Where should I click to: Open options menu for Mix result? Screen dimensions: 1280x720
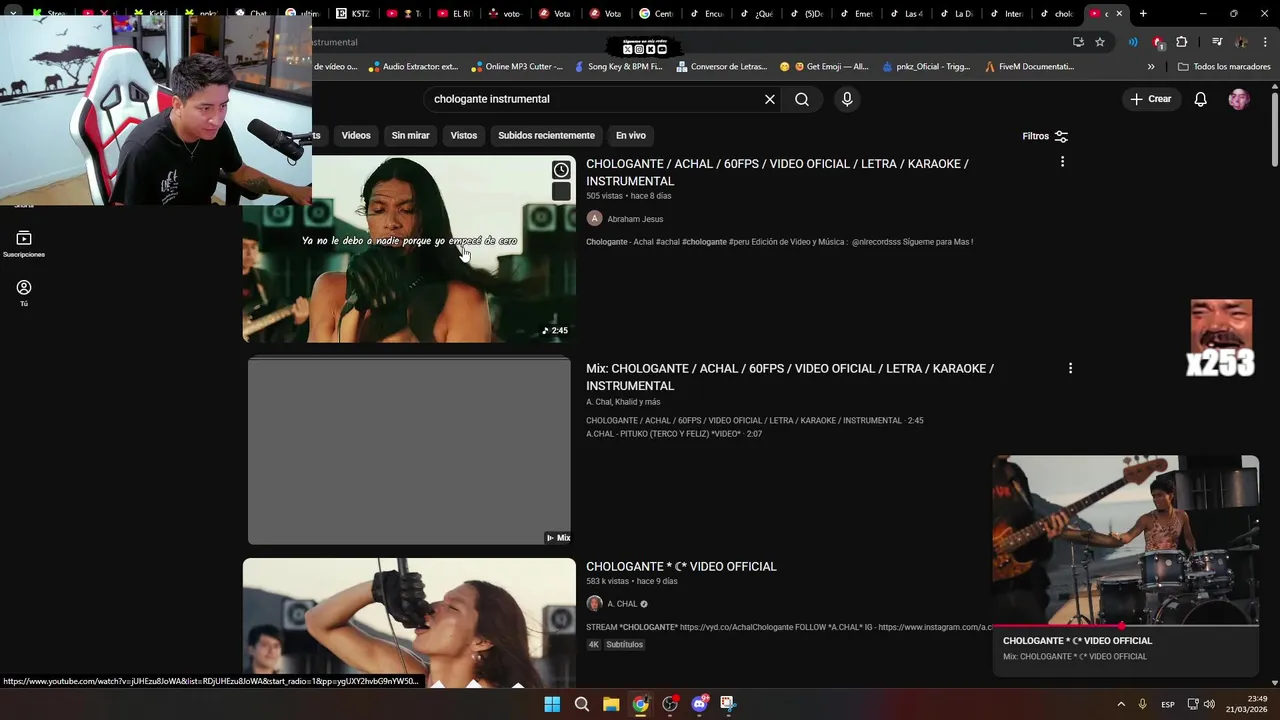(x=1070, y=368)
